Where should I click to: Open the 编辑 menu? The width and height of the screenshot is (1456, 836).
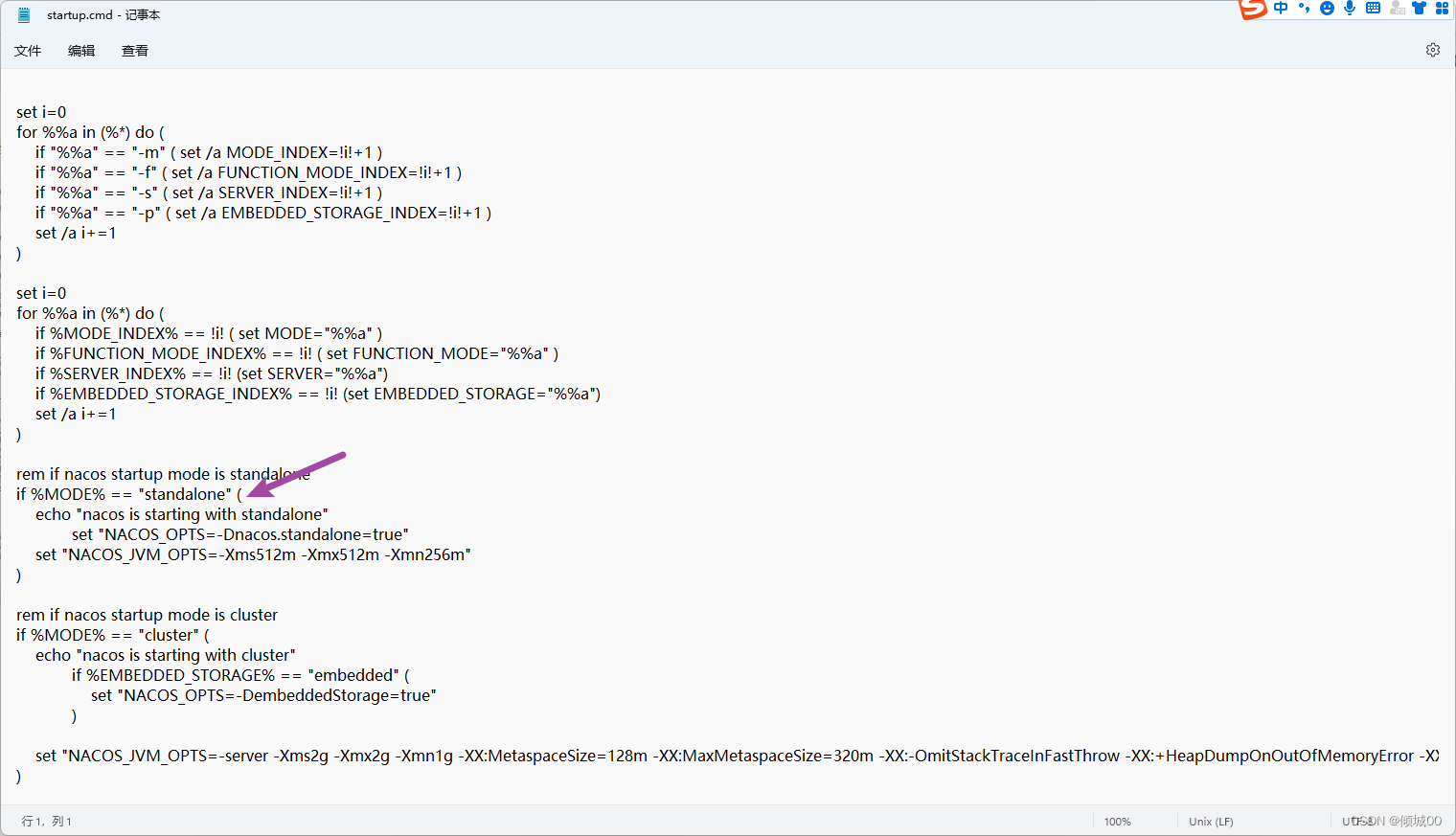coord(81,51)
